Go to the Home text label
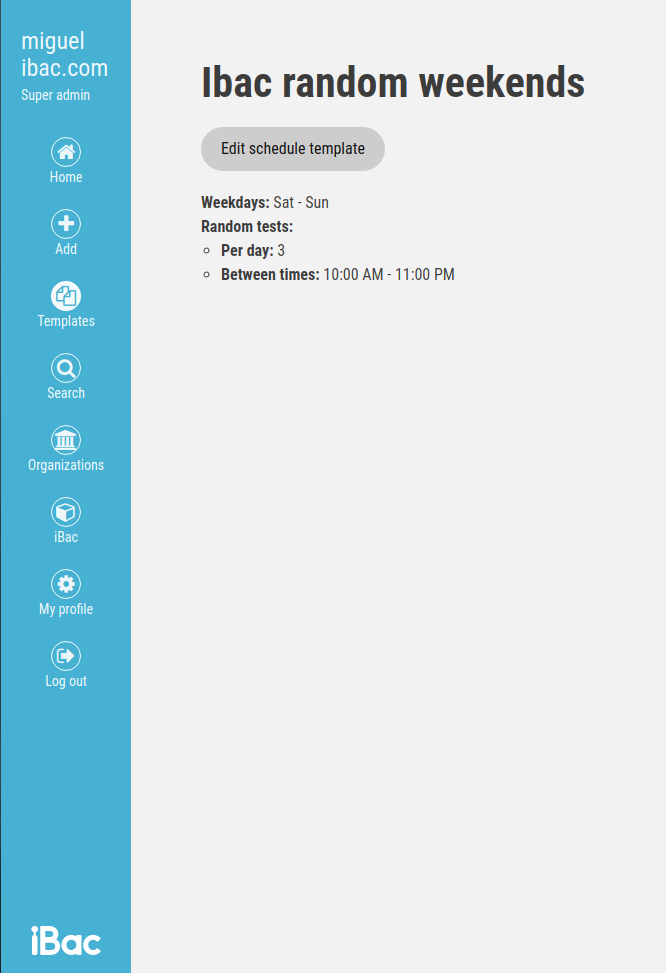Viewport: 666px width, 973px height. point(66,177)
